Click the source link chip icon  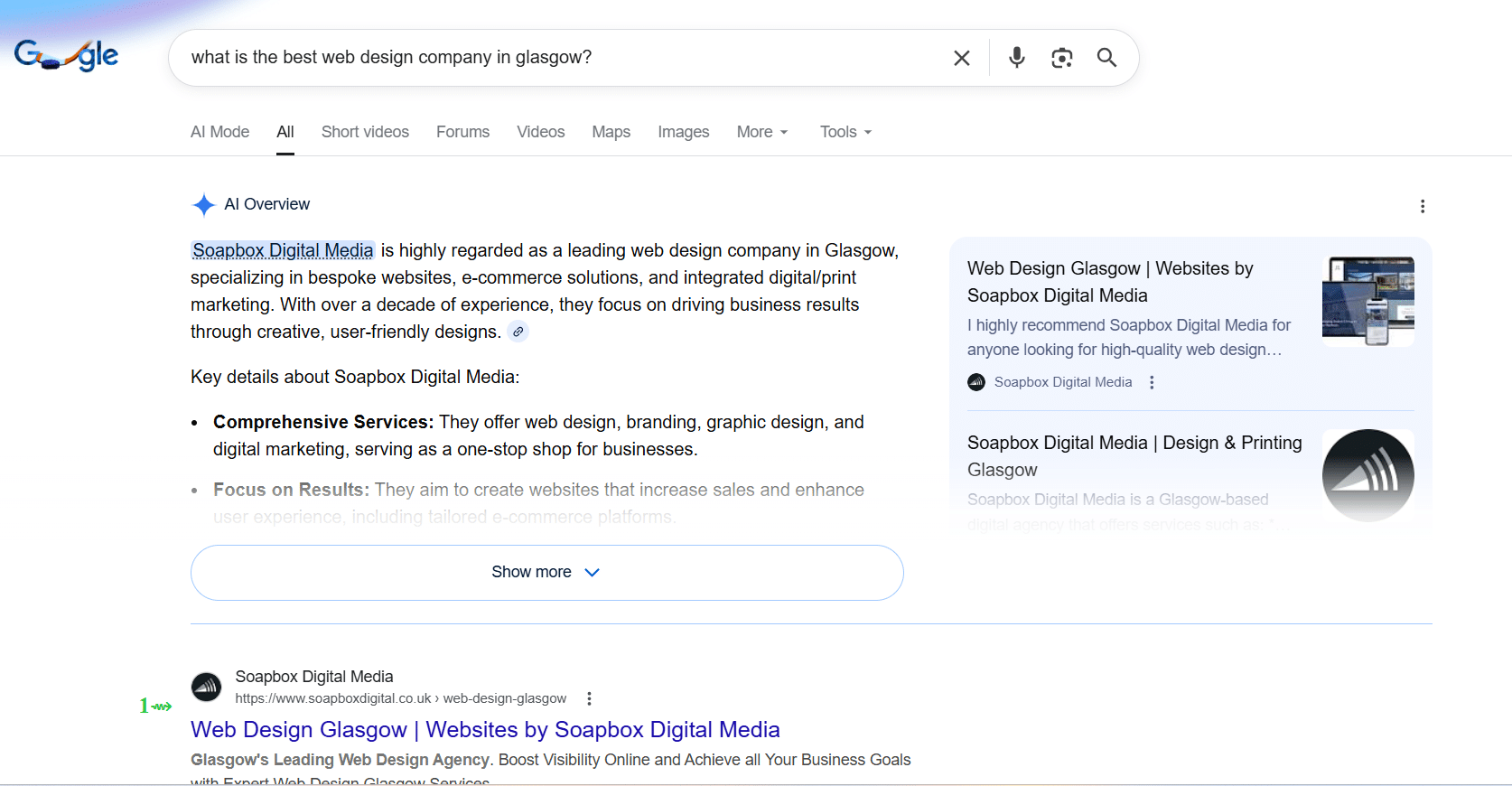[x=518, y=332]
